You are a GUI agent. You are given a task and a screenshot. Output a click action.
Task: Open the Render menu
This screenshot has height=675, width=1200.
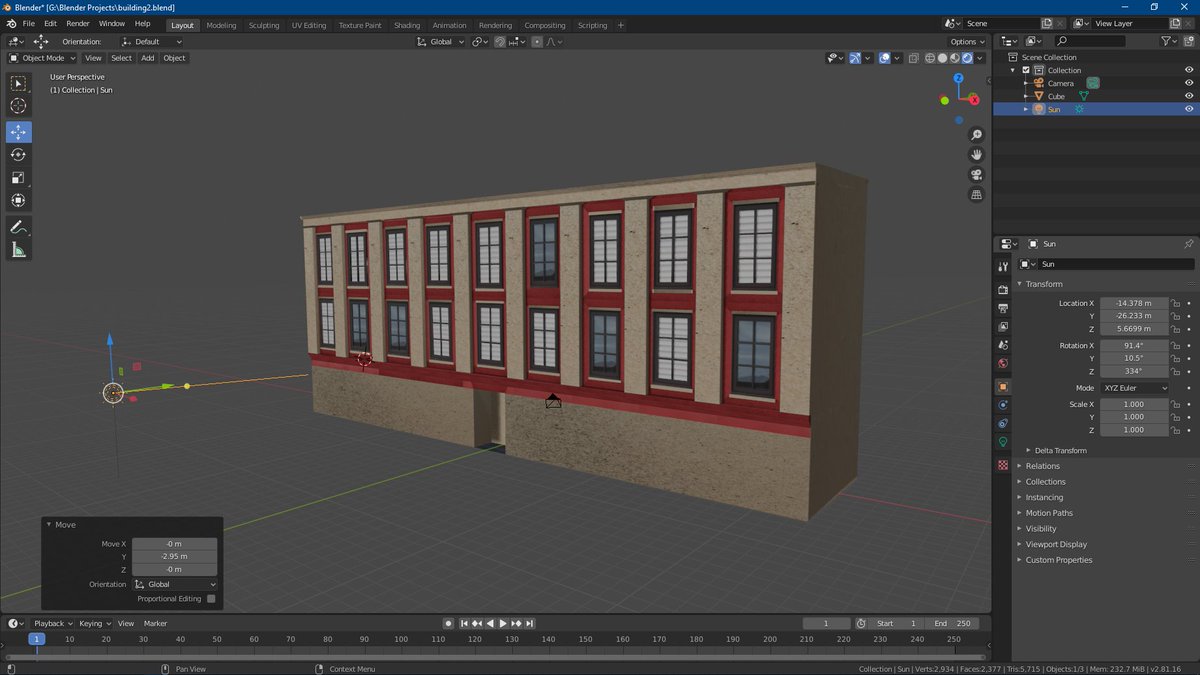tap(77, 23)
